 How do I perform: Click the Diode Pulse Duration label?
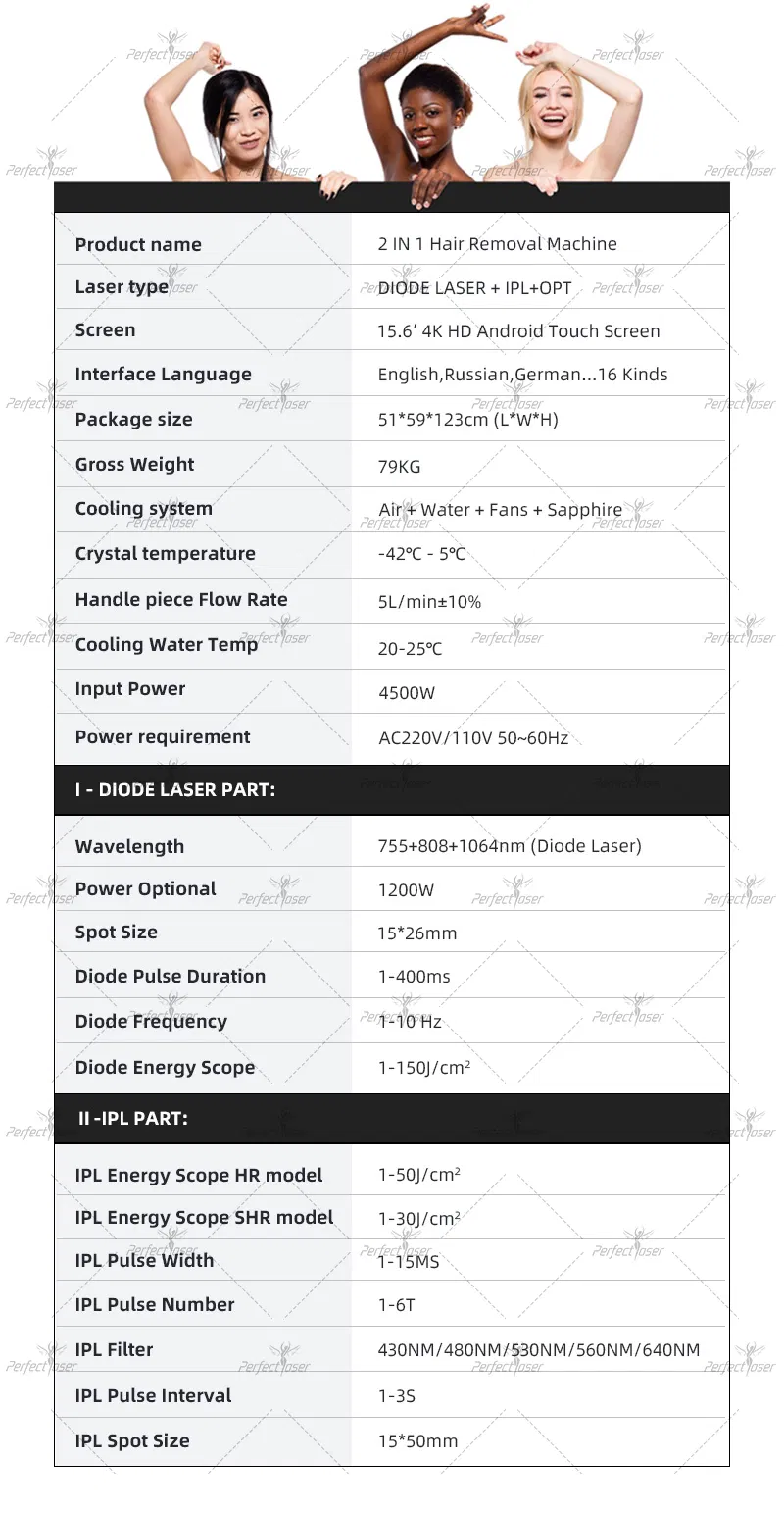point(171,977)
